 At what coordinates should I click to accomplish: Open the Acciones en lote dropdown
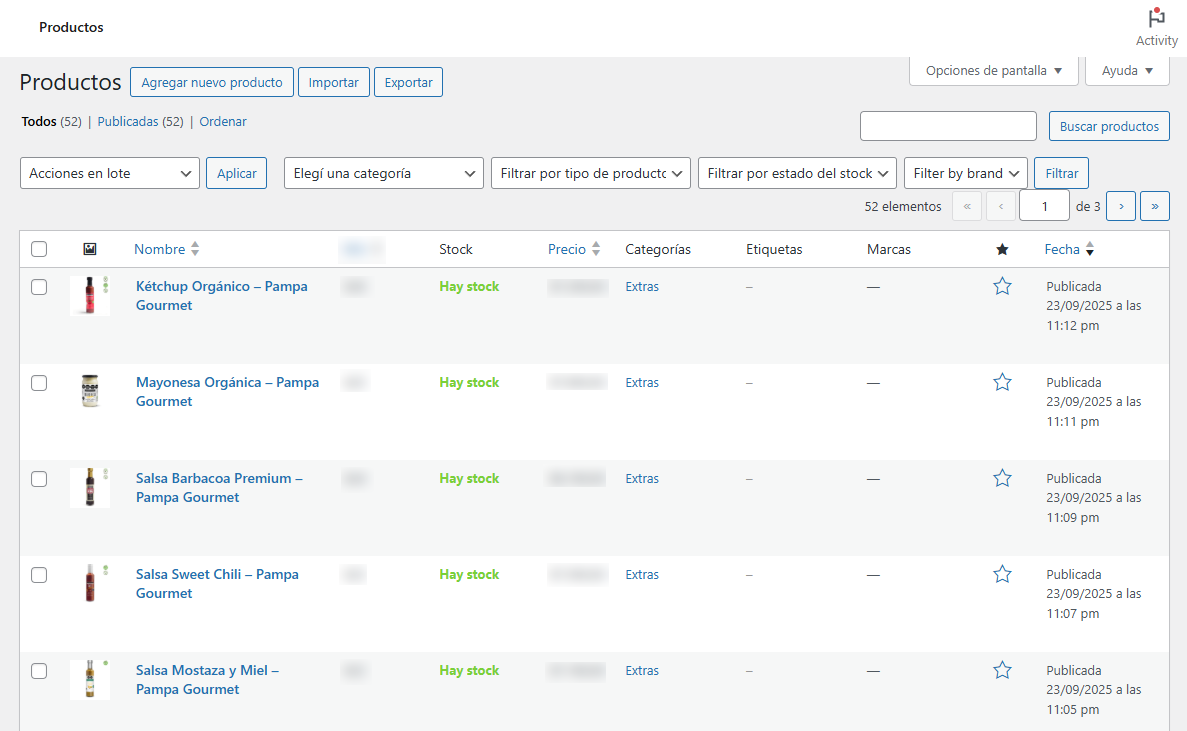[x=110, y=173]
